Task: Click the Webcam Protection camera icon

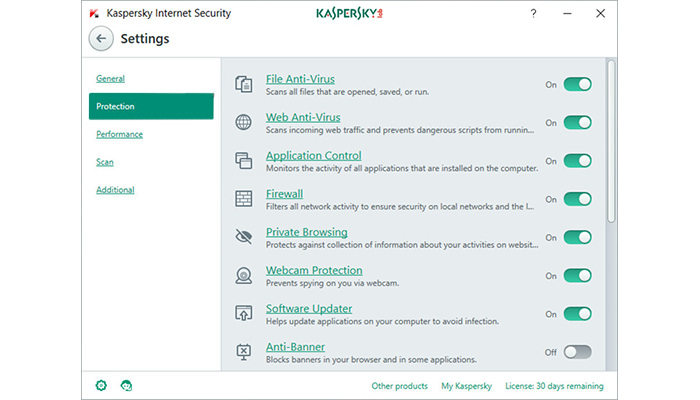Action: tap(243, 275)
